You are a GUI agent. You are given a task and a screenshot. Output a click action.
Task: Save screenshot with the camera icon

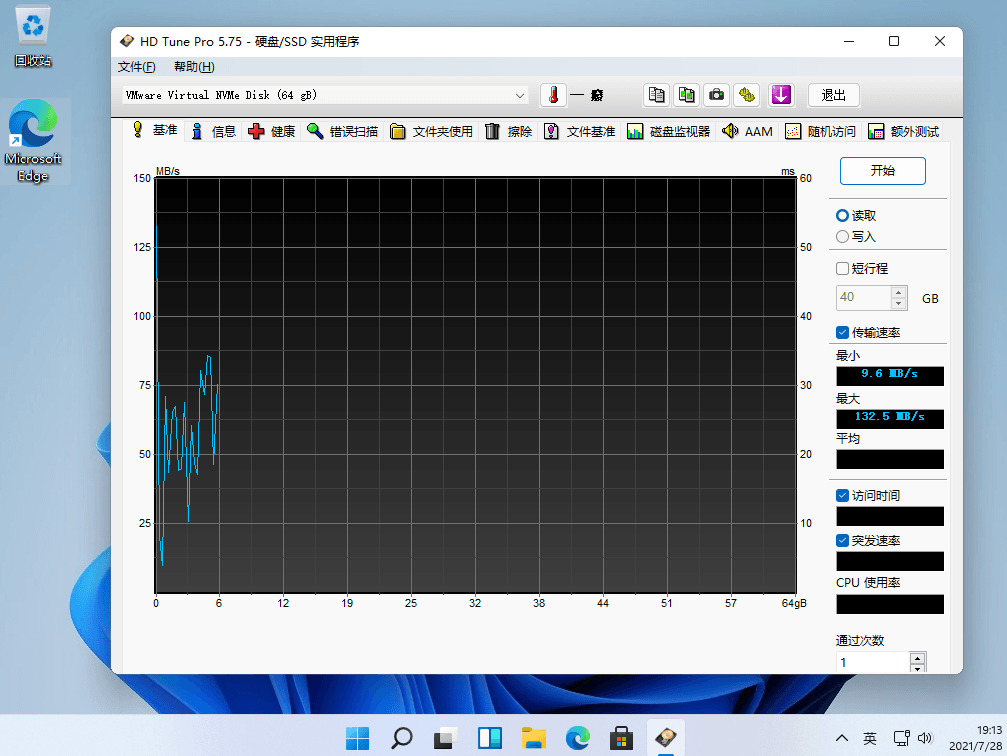click(x=717, y=95)
